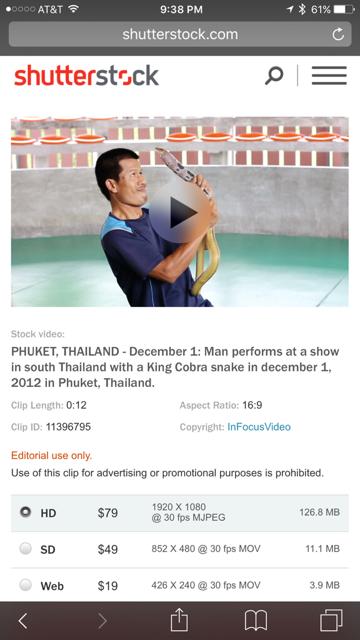
Task: Click the Shutterstock logo
Action: 86,76
